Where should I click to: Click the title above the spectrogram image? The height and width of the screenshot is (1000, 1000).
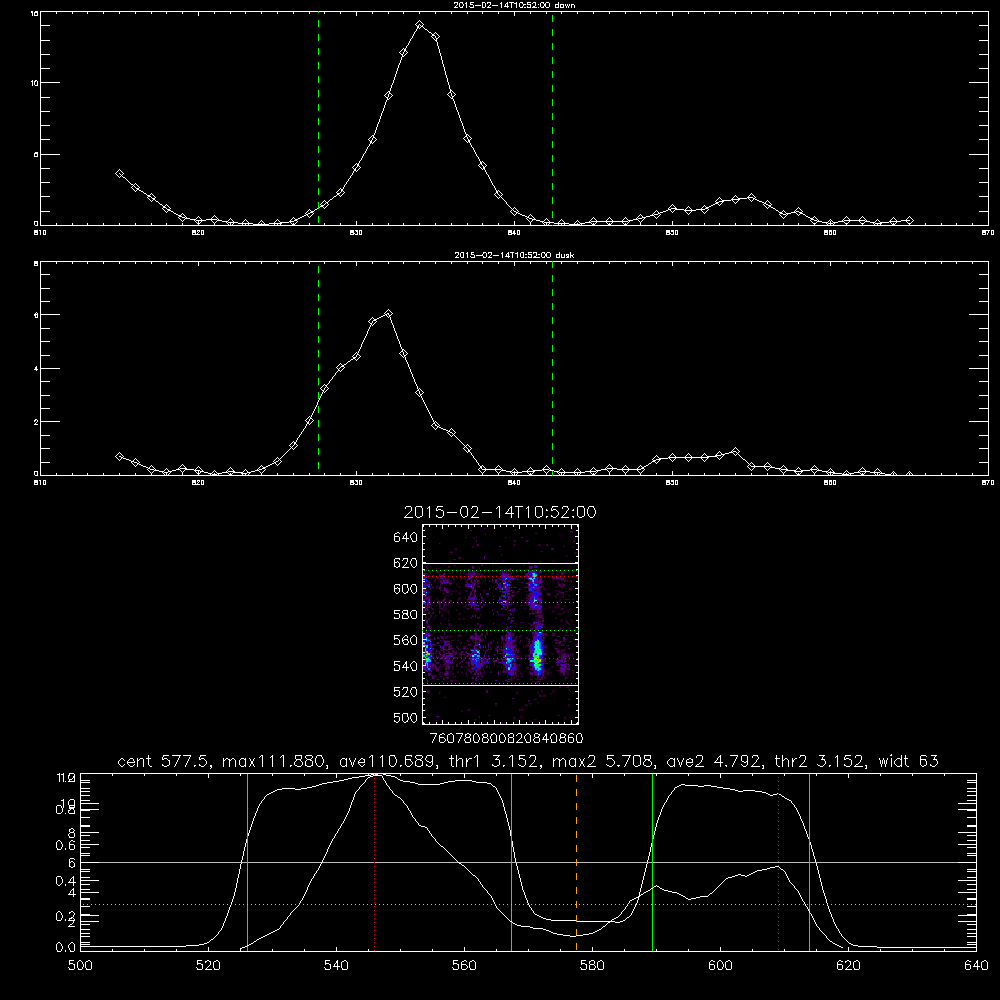500,512
